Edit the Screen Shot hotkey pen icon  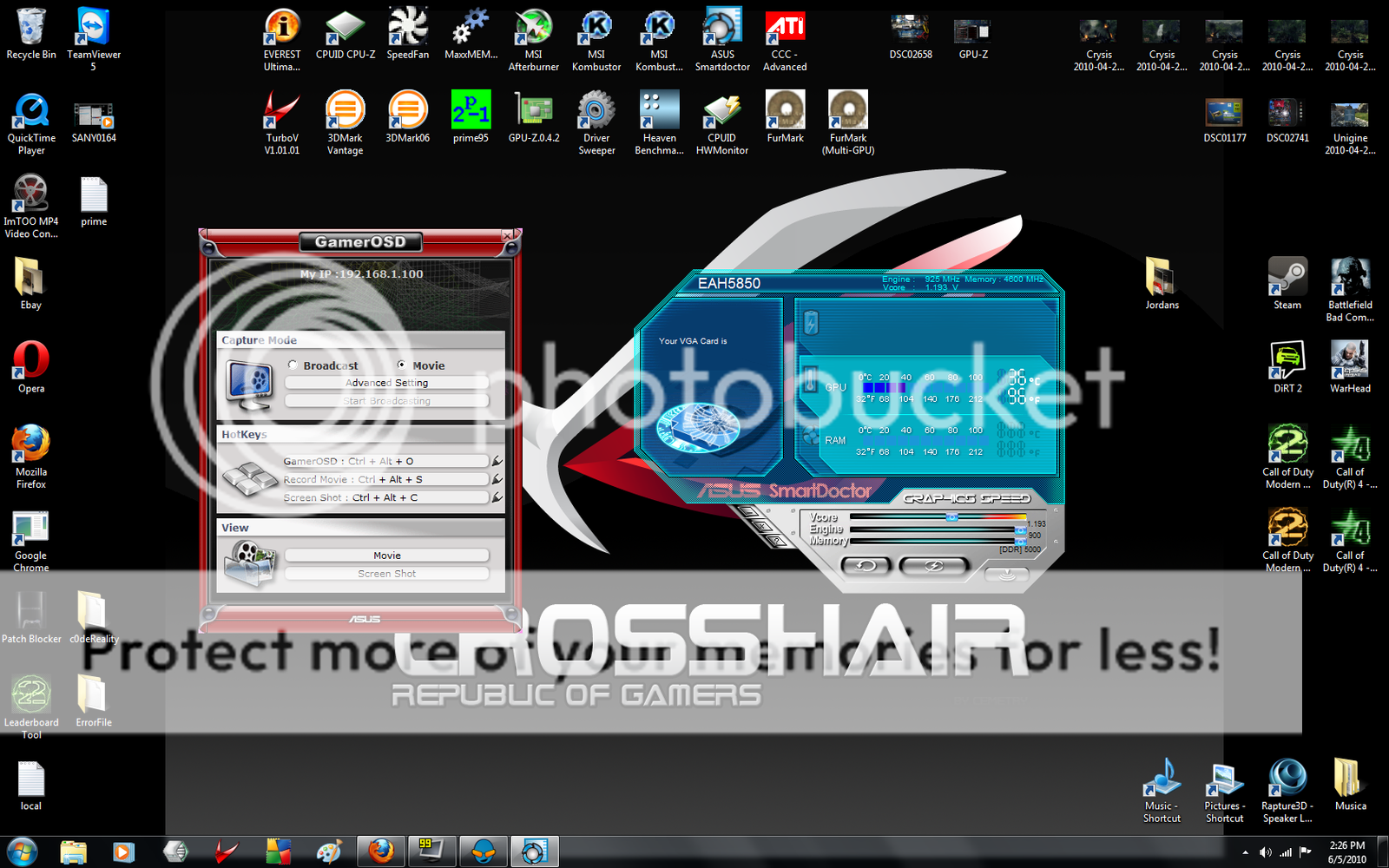coord(497,497)
